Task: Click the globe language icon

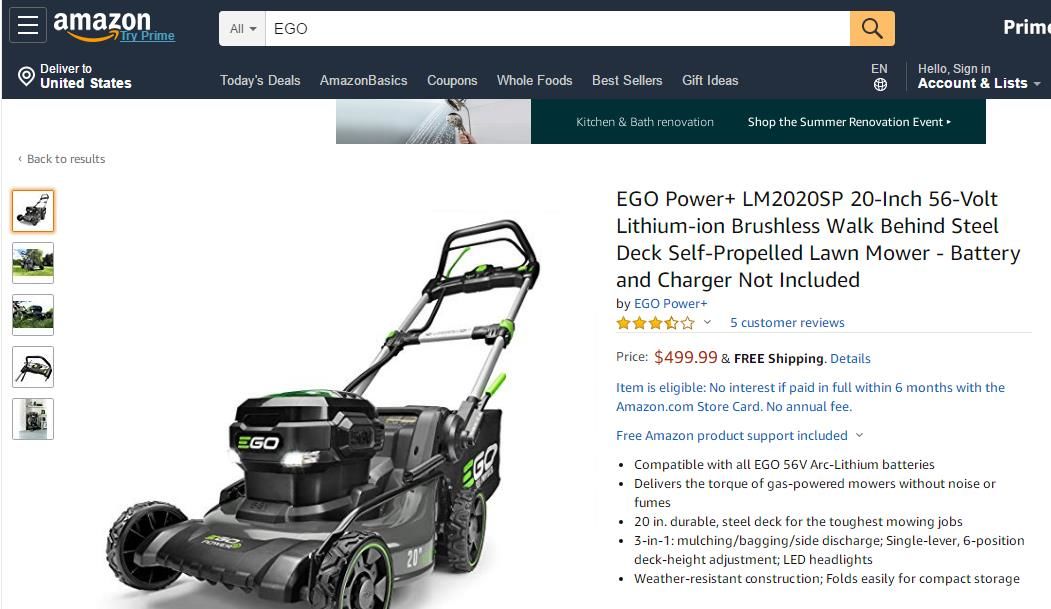Action: 880,84
